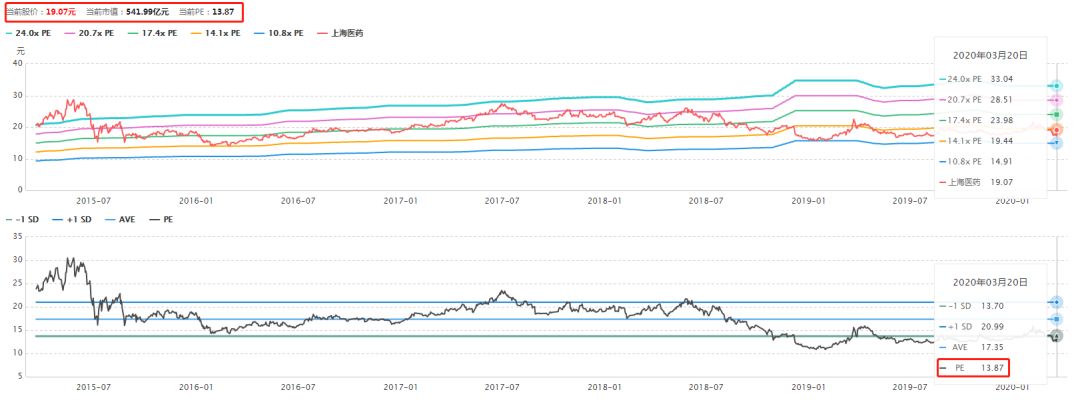Screen dimensions: 1080x410
Task: Toggle the 17.4x PE legend series
Action: pos(154,32)
